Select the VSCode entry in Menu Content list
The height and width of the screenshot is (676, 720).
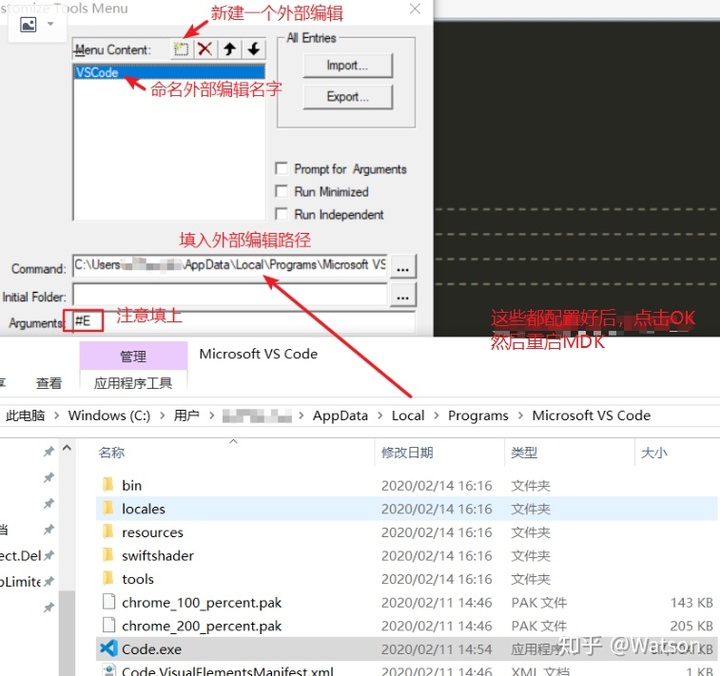[x=169, y=72]
